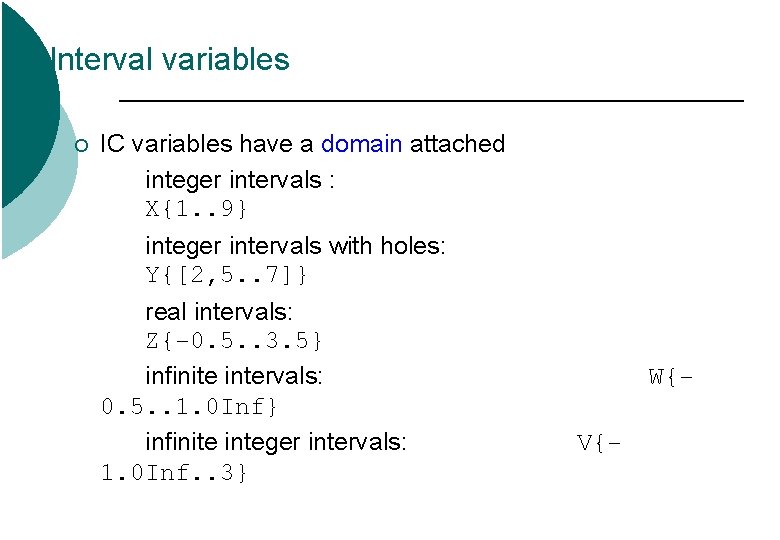This screenshot has width=780, height=540.
Task: Select the "infinite intervals:" text line
Action: (234, 376)
